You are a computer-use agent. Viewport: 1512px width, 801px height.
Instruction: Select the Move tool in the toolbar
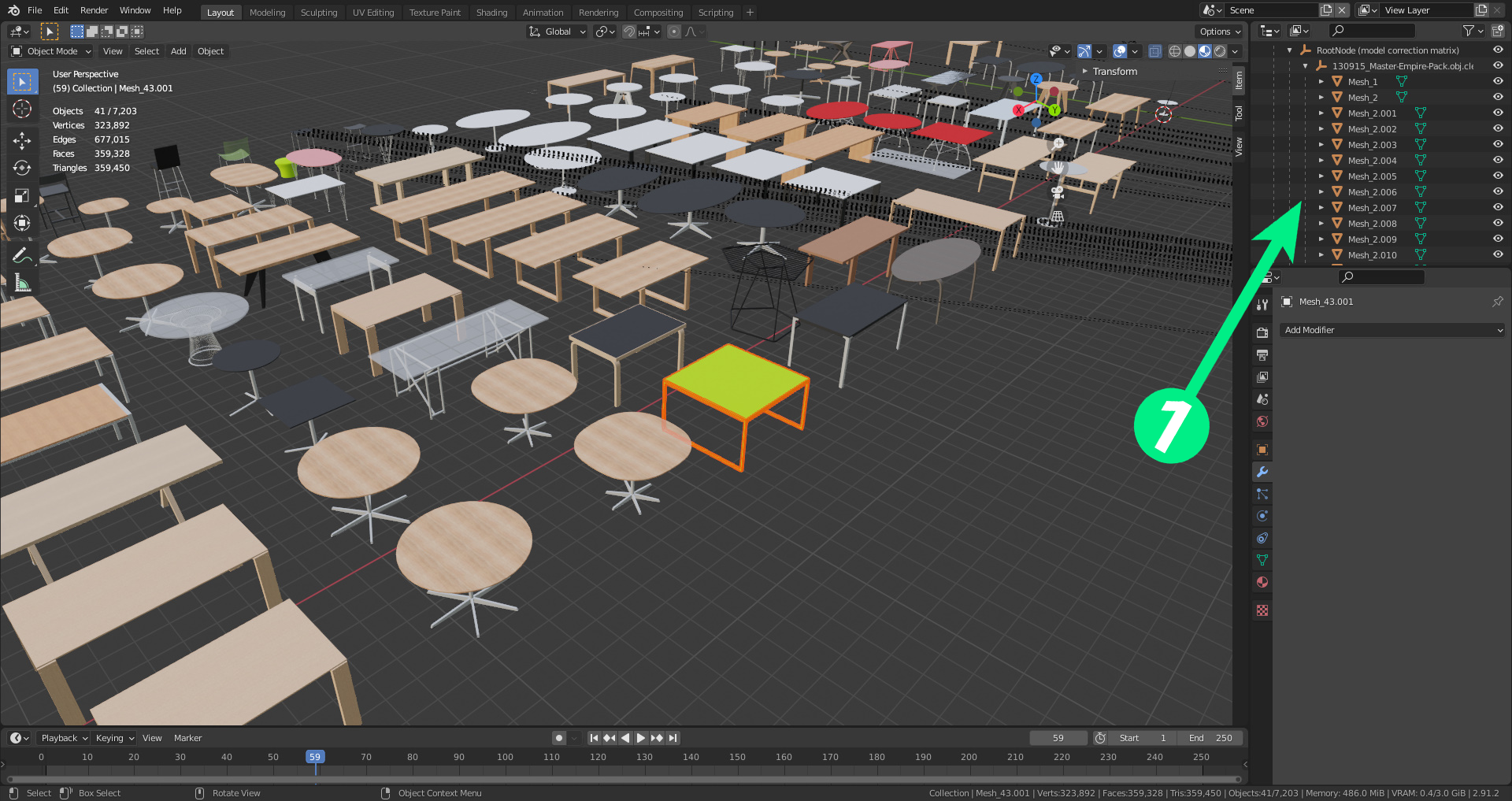pyautogui.click(x=22, y=140)
